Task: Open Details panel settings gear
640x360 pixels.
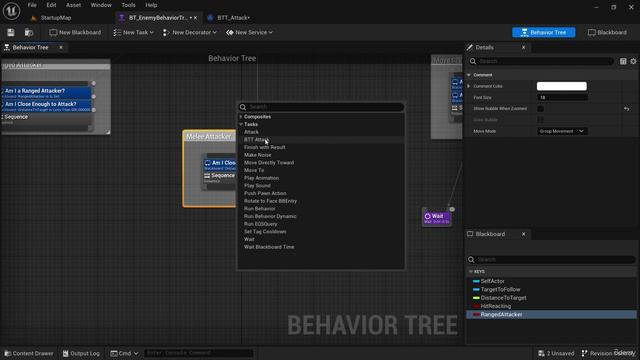Action: click(633, 61)
